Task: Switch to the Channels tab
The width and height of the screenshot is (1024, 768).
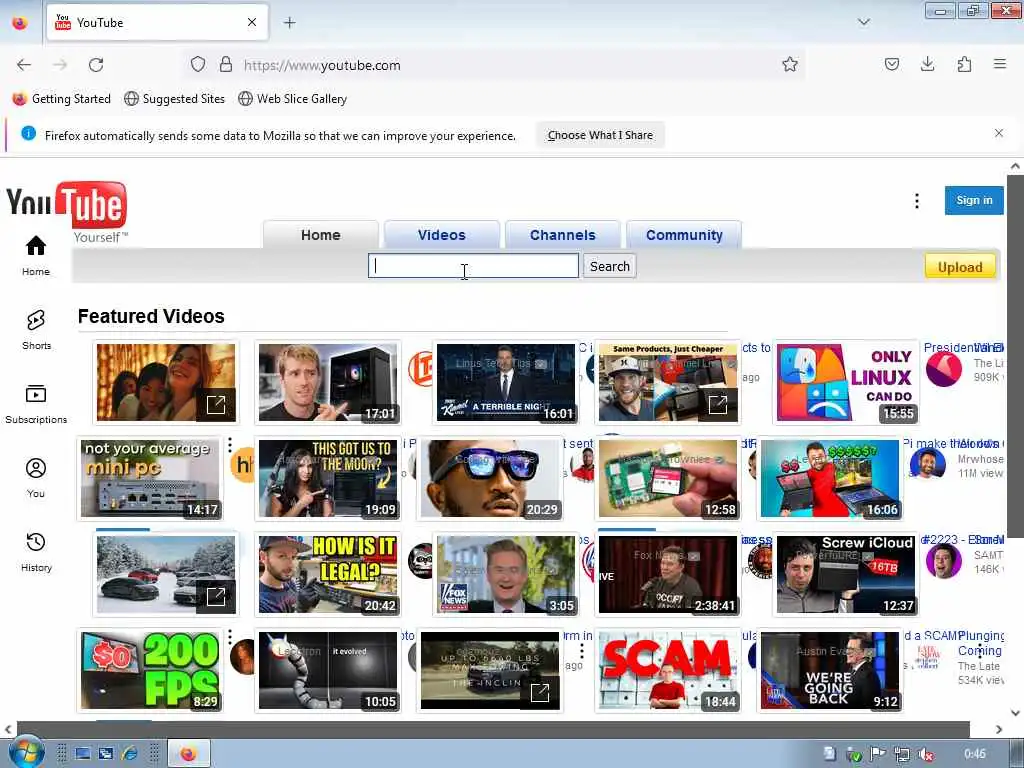Action: pos(562,235)
